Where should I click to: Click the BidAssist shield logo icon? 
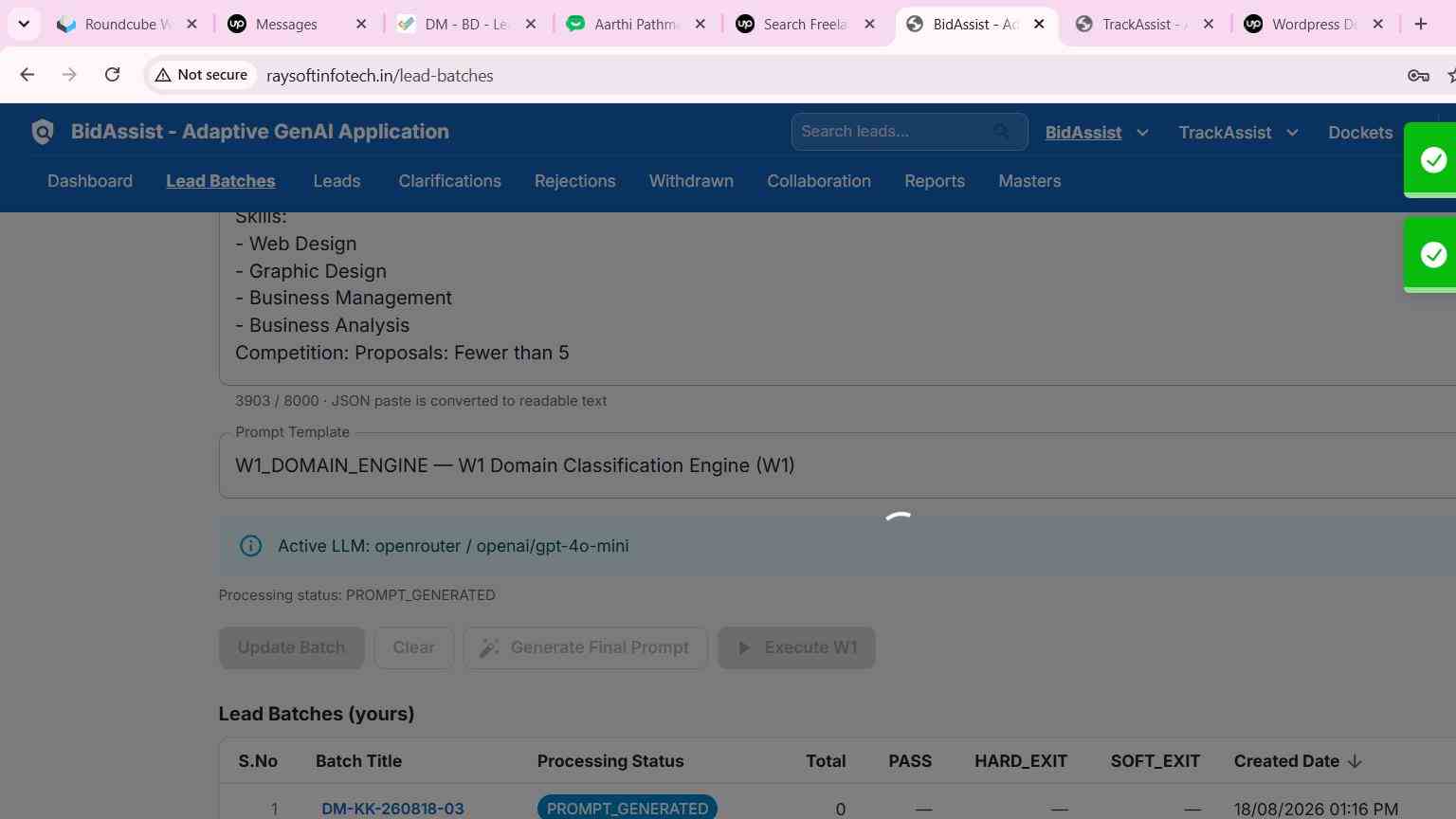coord(43,133)
